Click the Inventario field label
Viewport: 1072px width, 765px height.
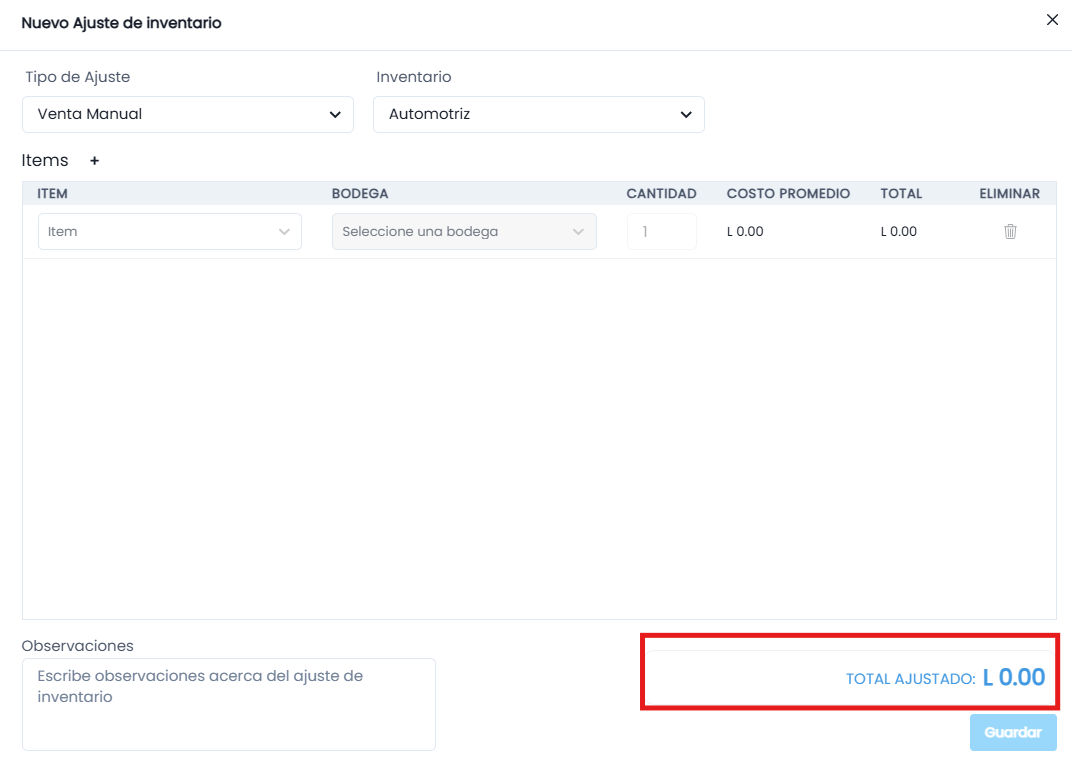[x=414, y=77]
